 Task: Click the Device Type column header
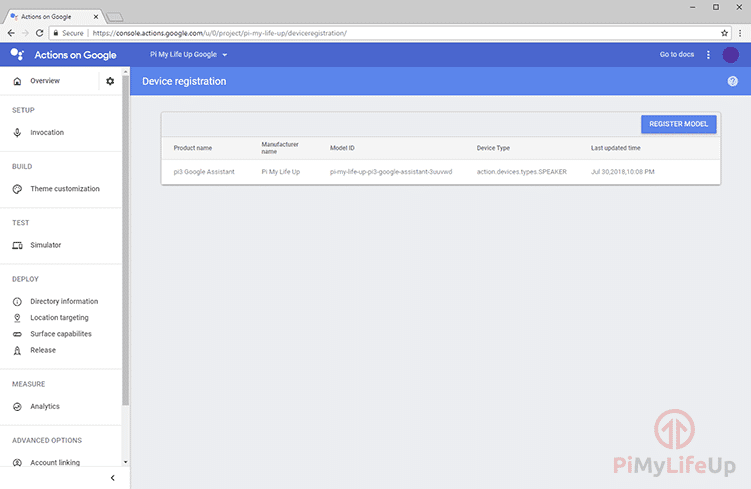point(493,148)
